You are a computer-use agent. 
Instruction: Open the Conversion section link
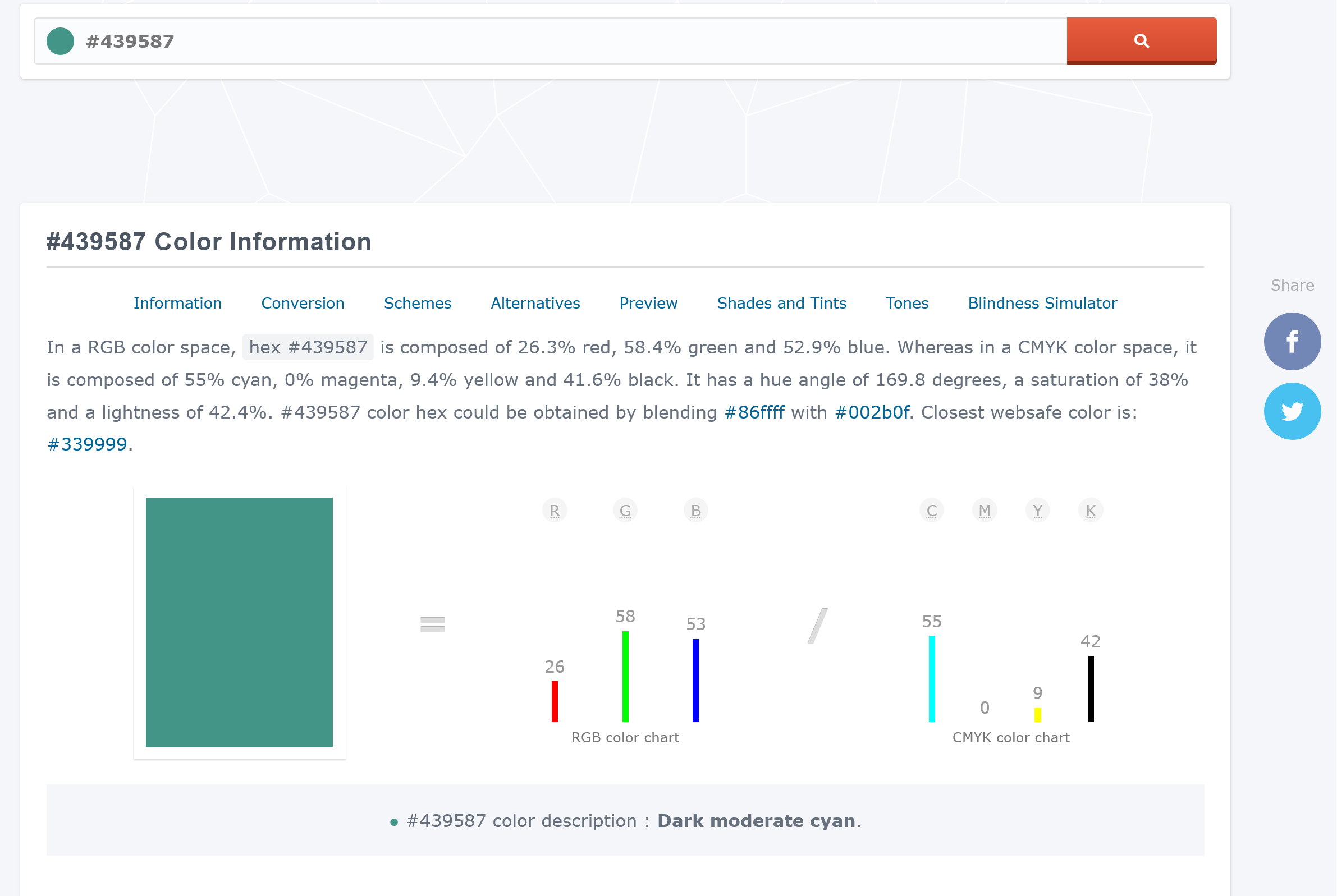(303, 304)
